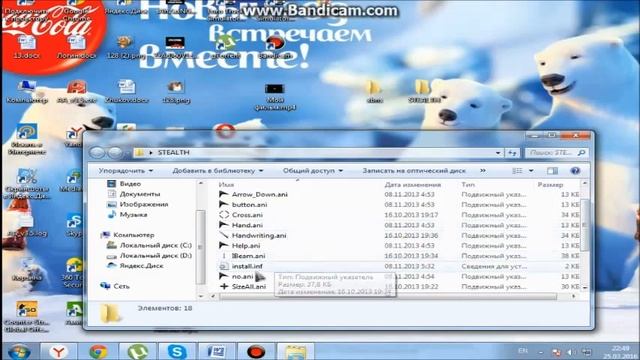Open the view options dropdown arrow
This screenshot has height=360, width=640.
[x=531, y=171]
